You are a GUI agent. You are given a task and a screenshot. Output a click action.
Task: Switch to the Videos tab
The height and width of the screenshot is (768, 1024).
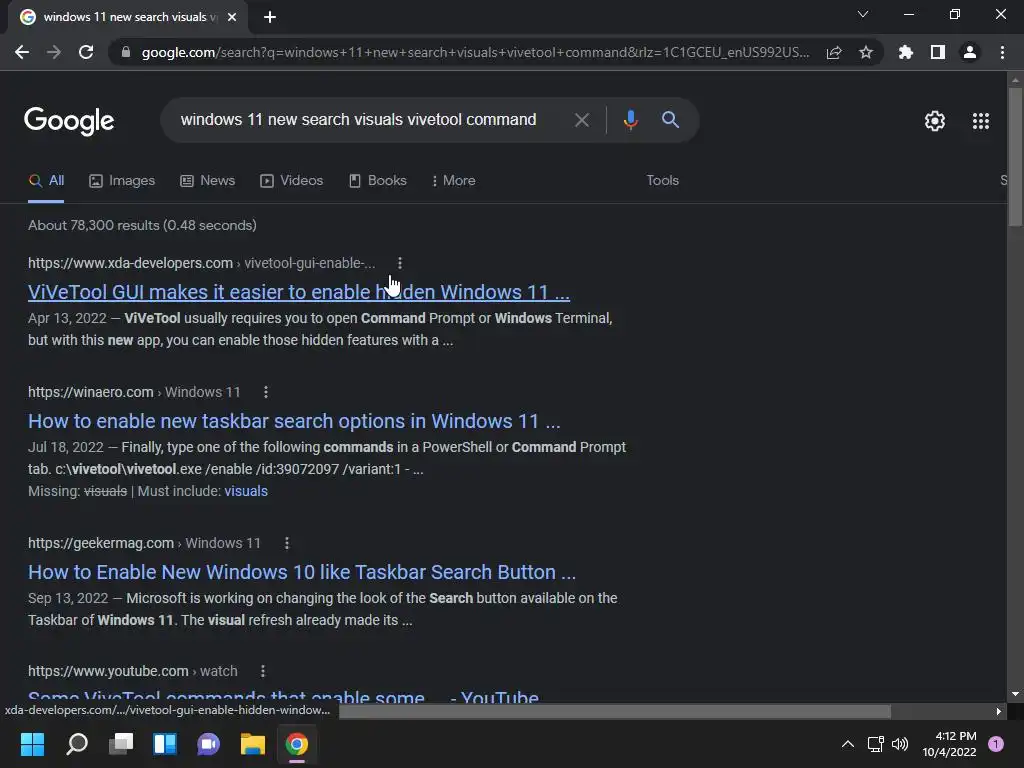291,181
